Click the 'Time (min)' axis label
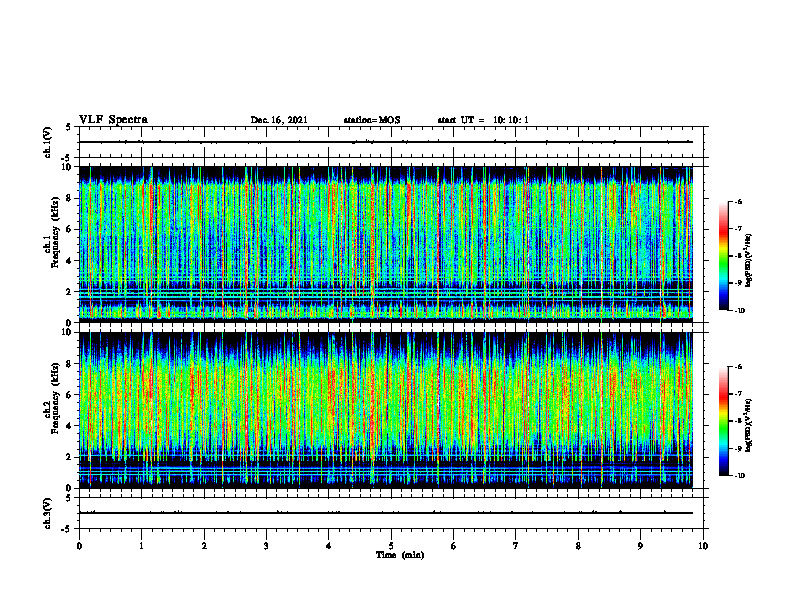 [x=400, y=555]
